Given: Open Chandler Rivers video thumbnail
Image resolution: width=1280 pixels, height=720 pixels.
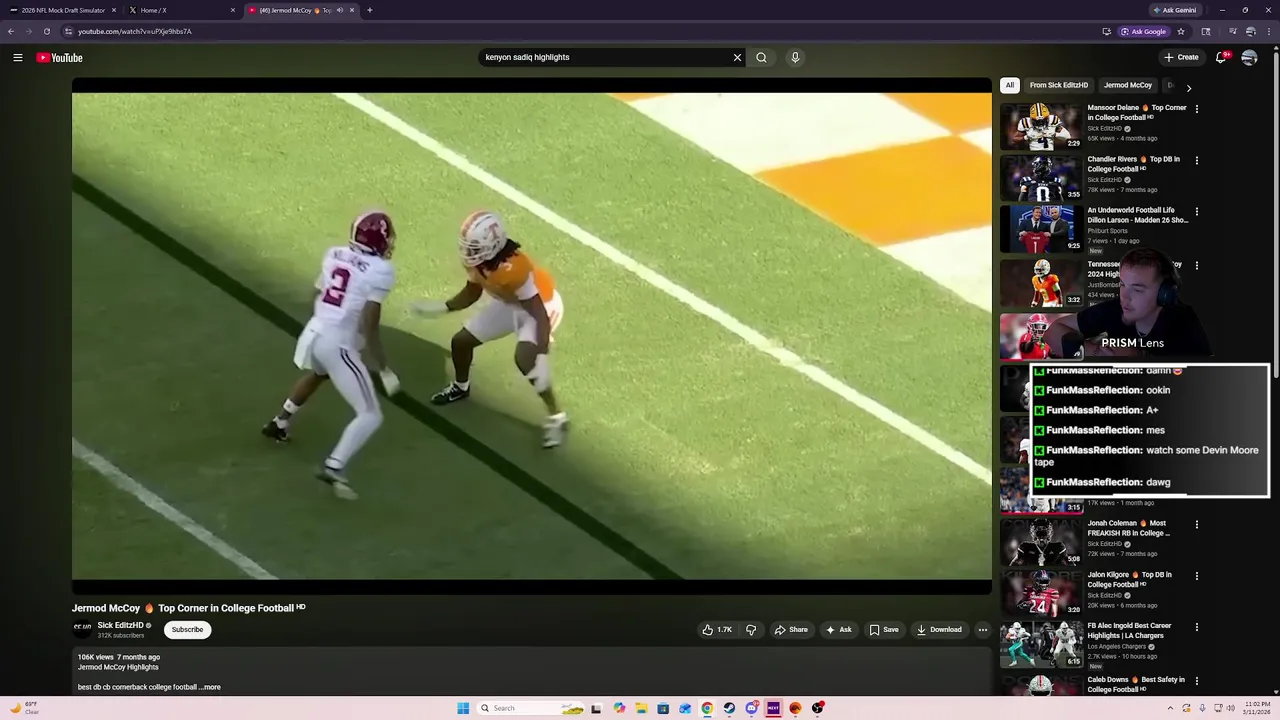Looking at the screenshot, I should [x=1041, y=177].
